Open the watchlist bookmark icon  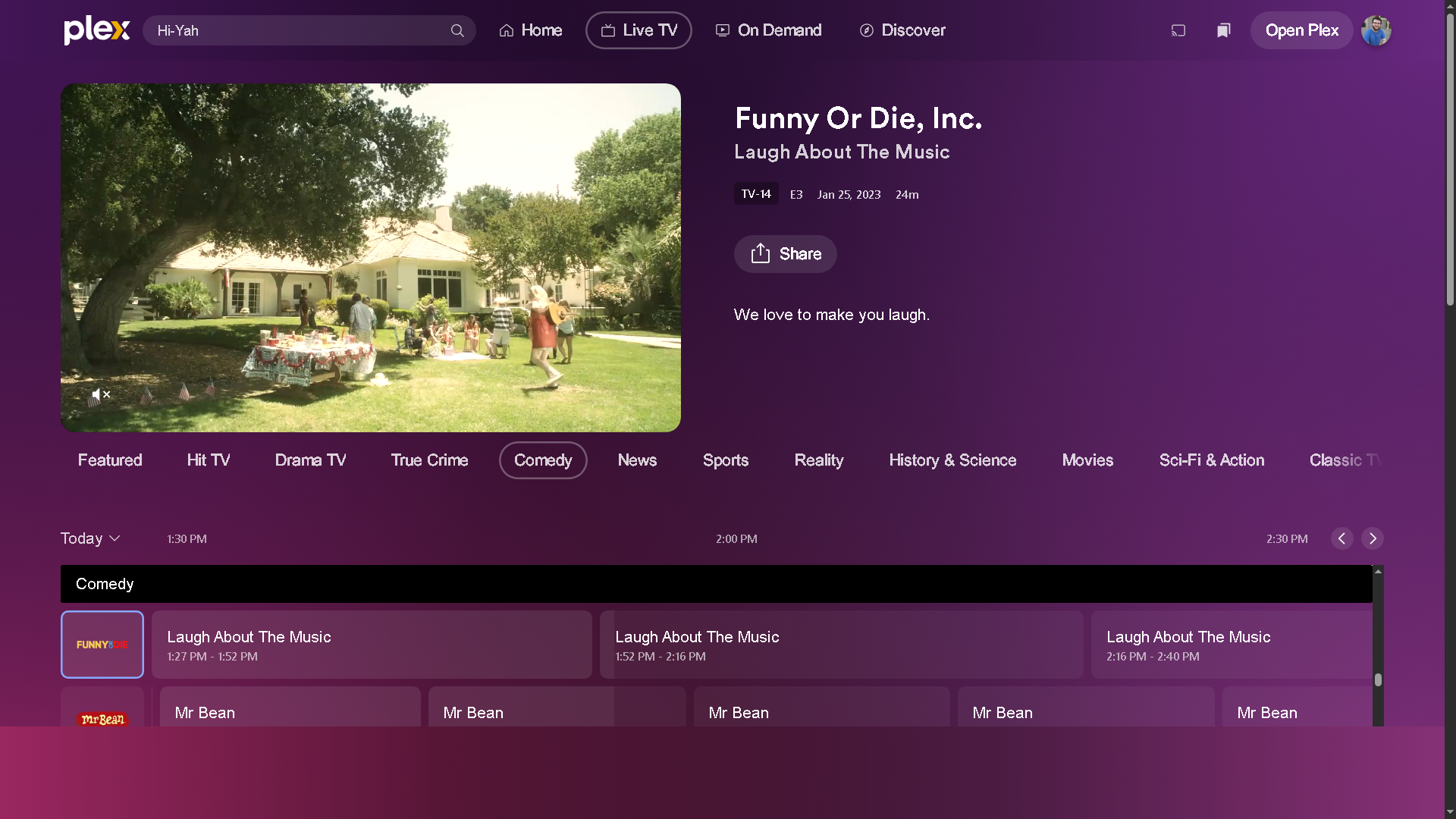[x=1223, y=30]
